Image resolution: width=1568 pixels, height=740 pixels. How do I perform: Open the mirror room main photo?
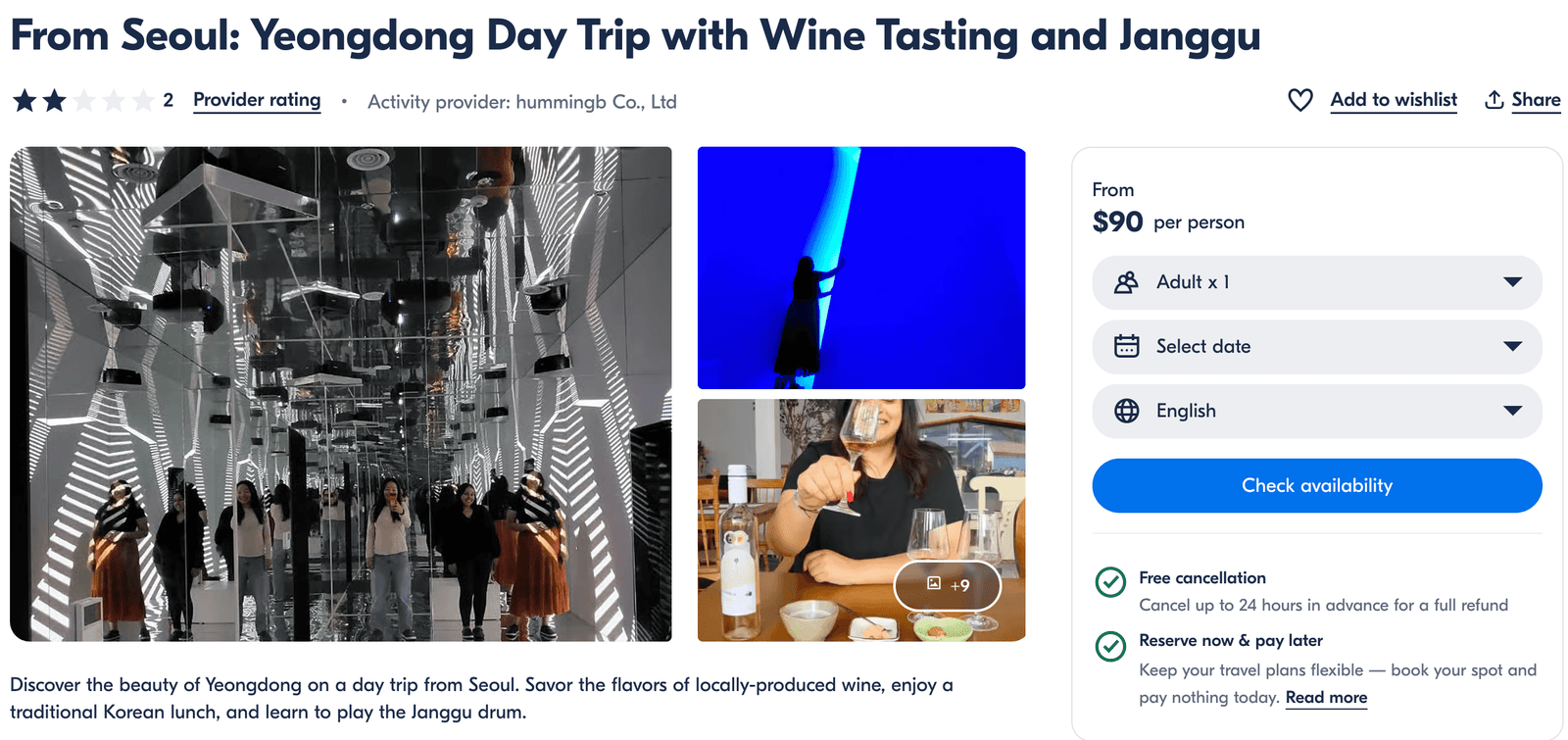click(x=341, y=394)
